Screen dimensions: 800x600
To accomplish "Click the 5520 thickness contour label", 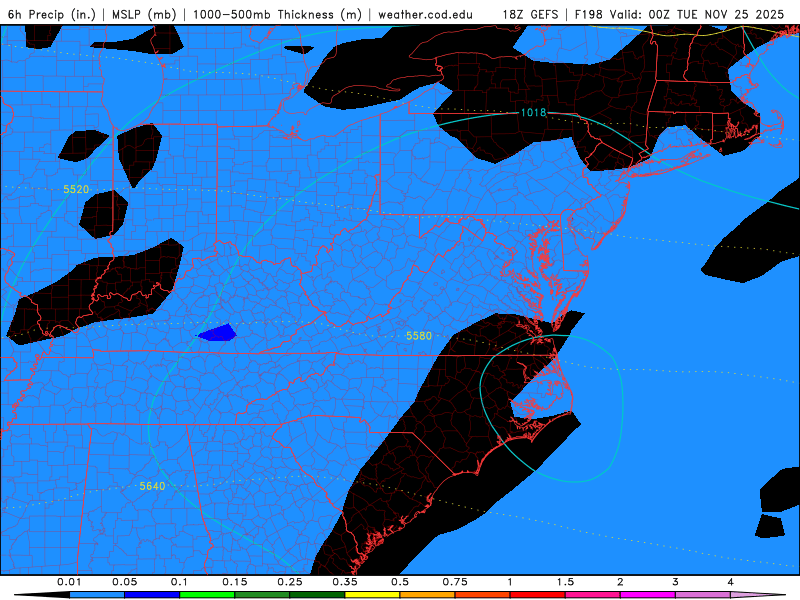I will point(76,189).
